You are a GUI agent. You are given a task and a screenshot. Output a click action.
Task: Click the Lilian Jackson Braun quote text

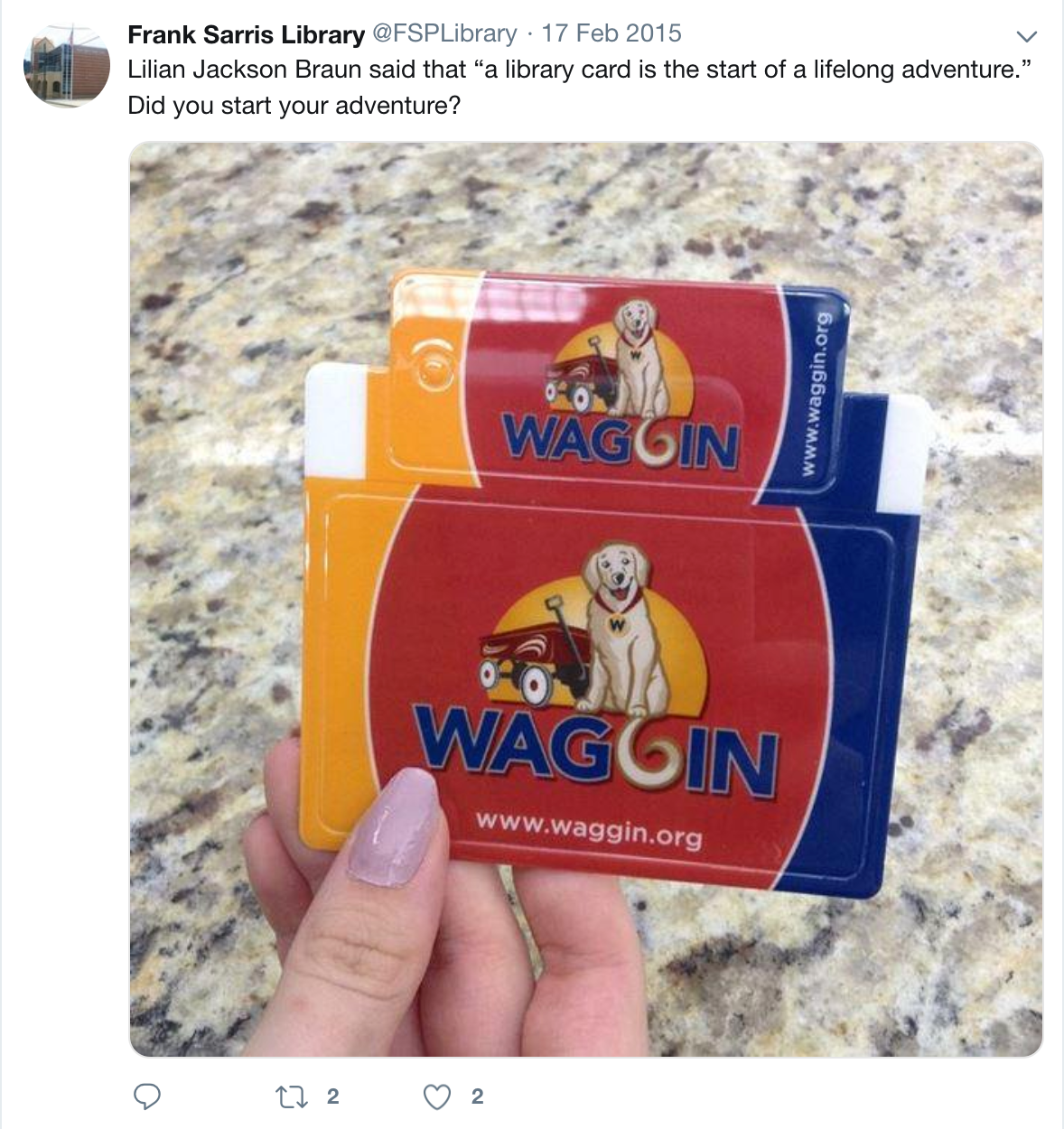(579, 70)
